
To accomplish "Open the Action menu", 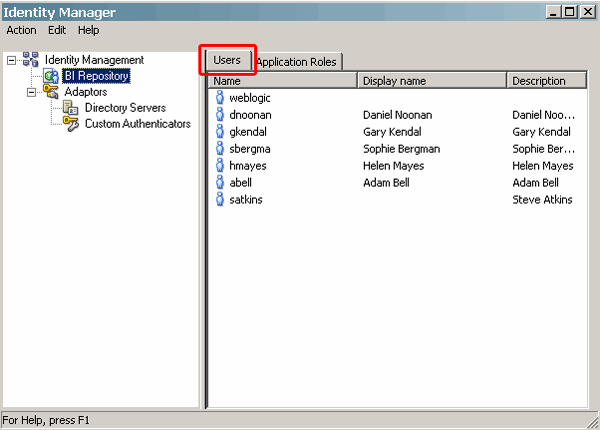I will [21, 30].
